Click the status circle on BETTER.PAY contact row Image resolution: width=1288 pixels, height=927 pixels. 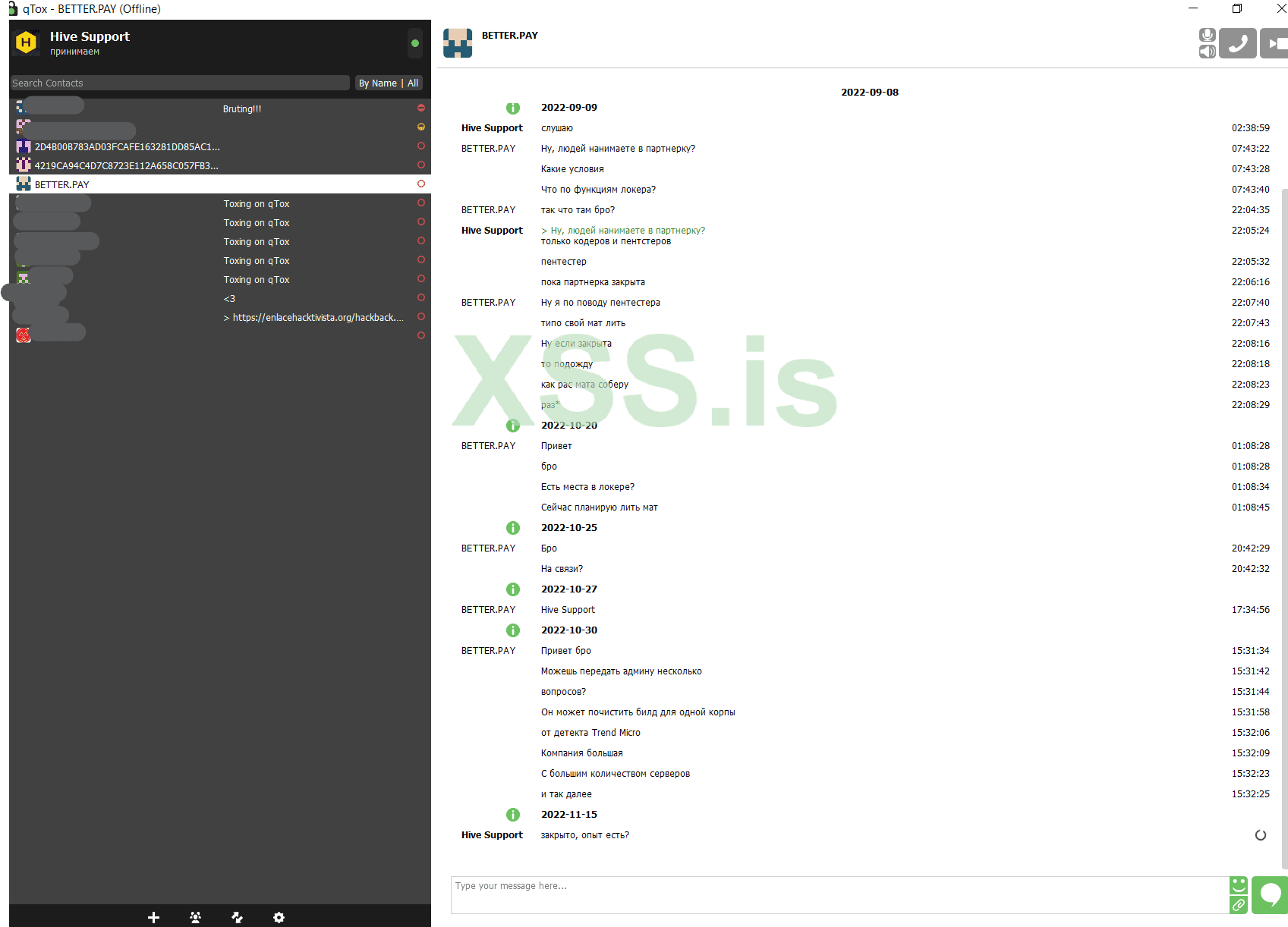click(421, 184)
